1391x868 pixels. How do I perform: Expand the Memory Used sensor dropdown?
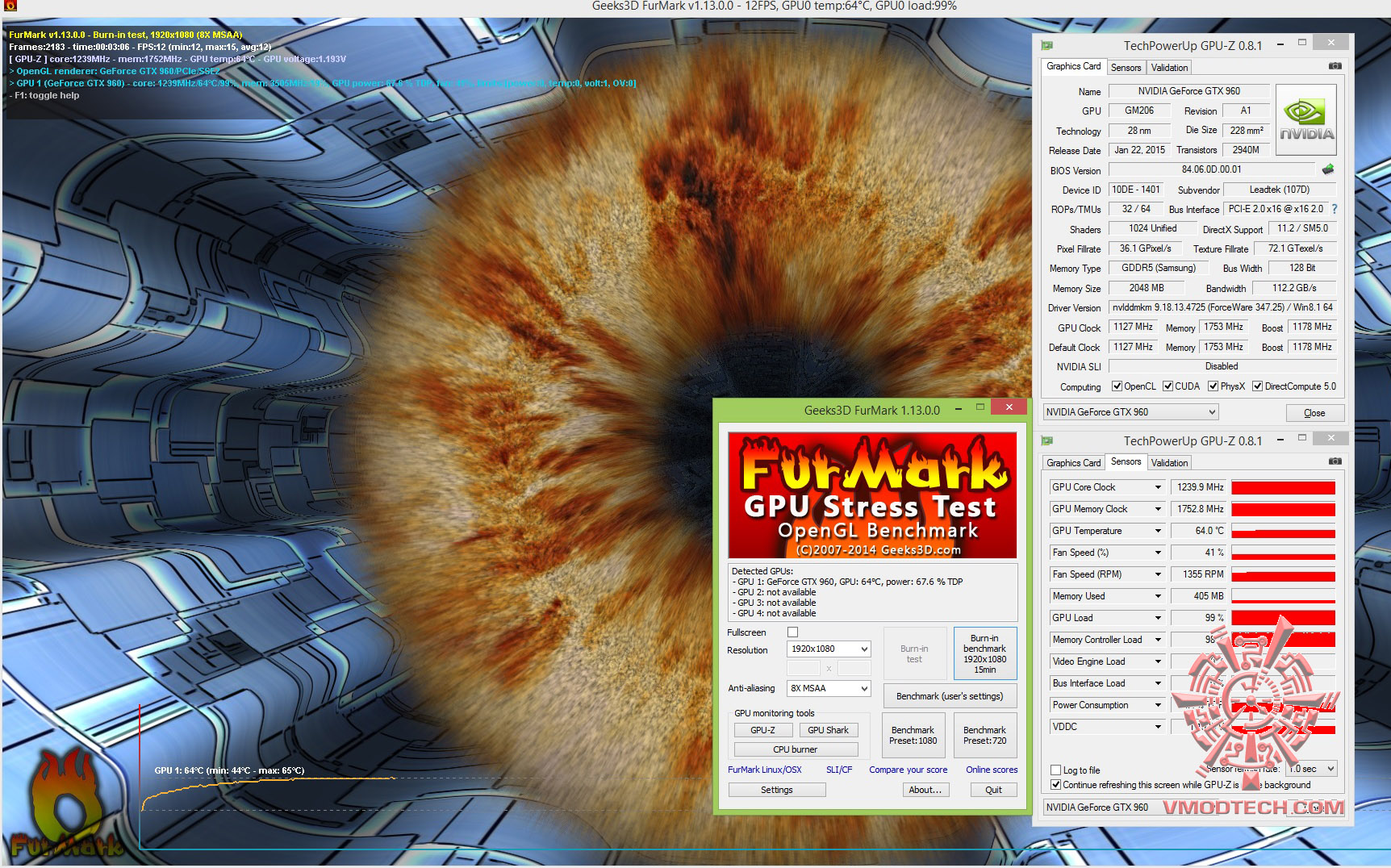coord(1158,596)
